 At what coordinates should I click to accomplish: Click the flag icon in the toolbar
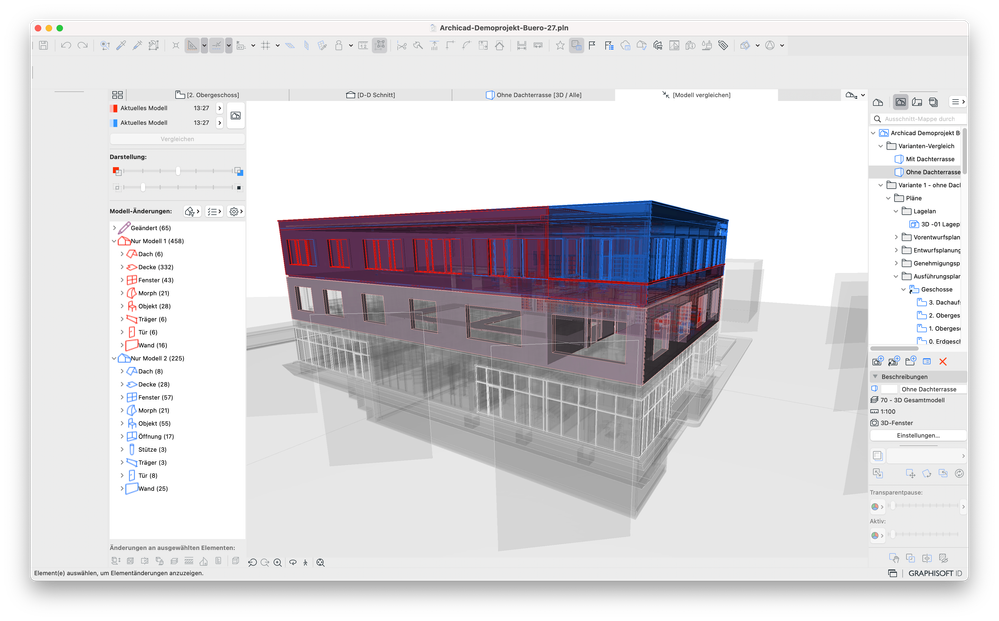[x=592, y=45]
